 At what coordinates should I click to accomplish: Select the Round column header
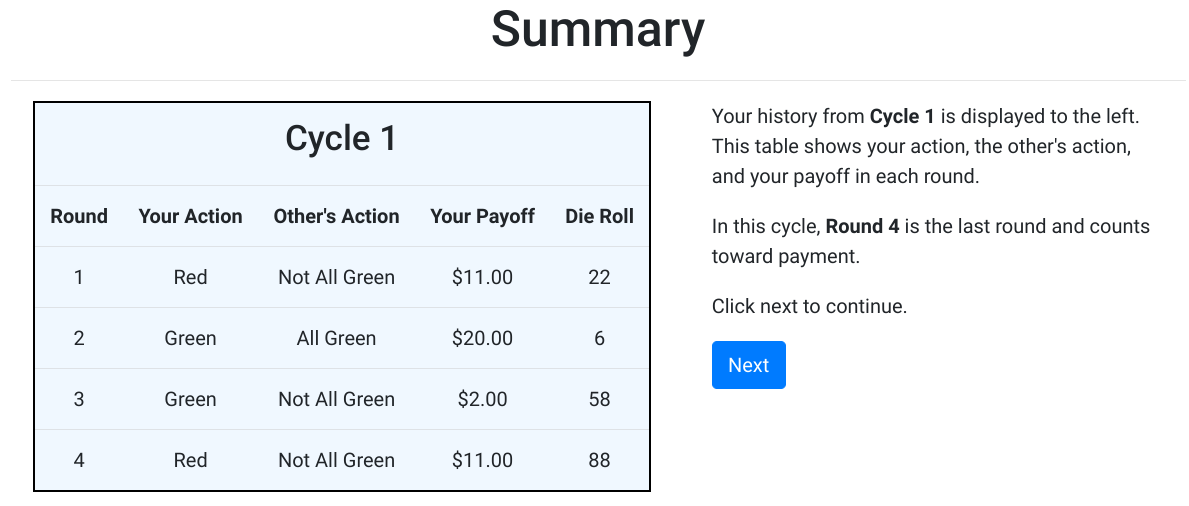(79, 216)
